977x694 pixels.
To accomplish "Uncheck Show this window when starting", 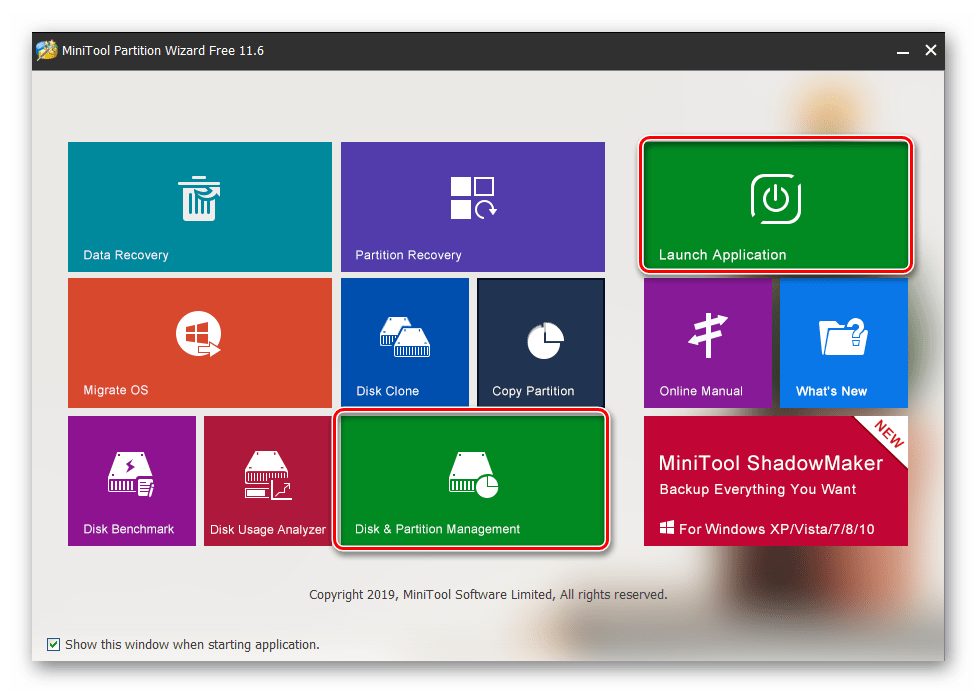I will 53,645.
